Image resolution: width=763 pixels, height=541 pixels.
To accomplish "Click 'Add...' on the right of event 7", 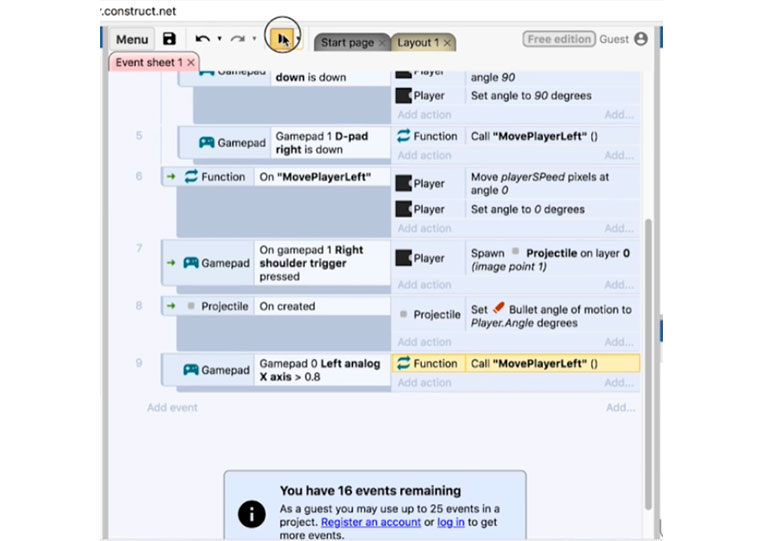I will pyautogui.click(x=619, y=285).
